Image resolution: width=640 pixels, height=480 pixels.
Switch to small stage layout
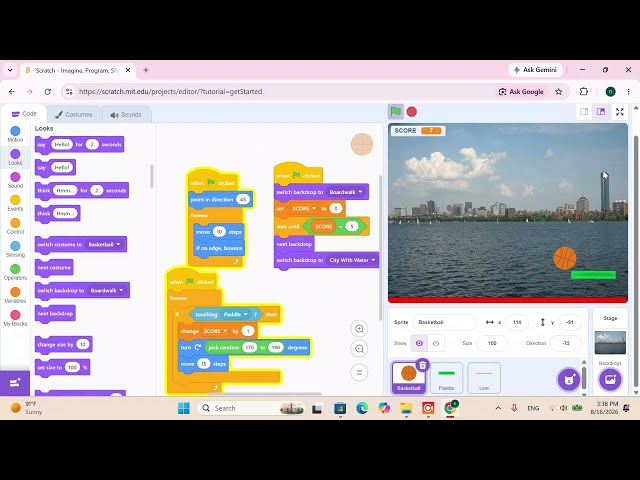coord(584,111)
